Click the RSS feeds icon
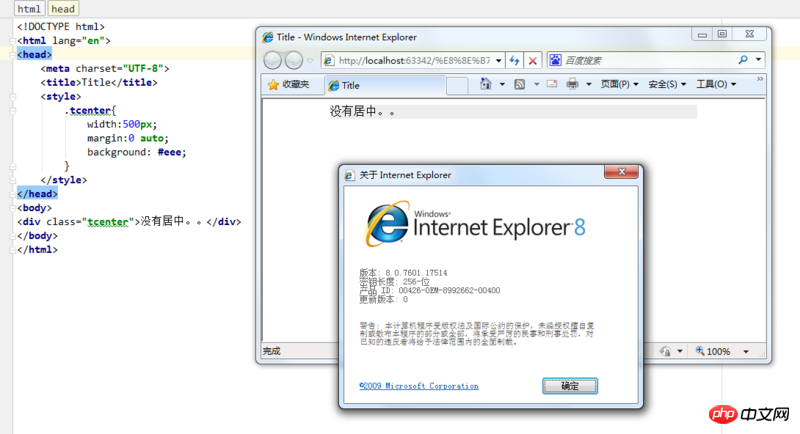 coord(519,84)
